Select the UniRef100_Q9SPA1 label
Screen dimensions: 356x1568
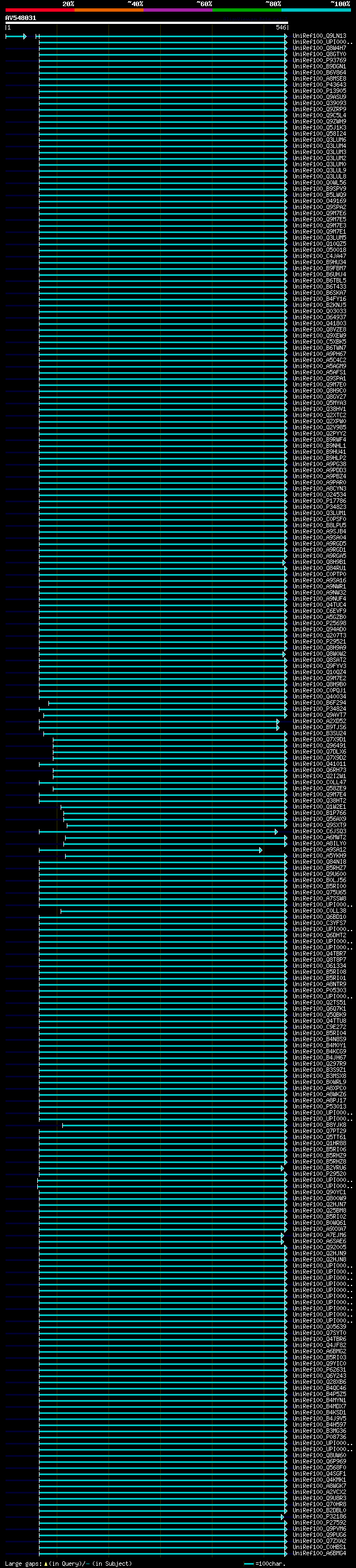point(319,379)
